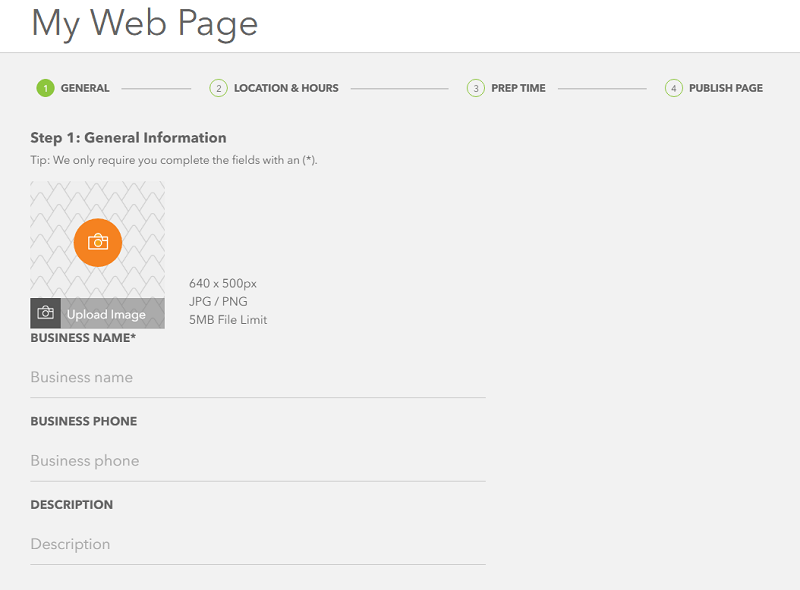Click the Upload Image button
The height and width of the screenshot is (590, 800).
point(97,313)
